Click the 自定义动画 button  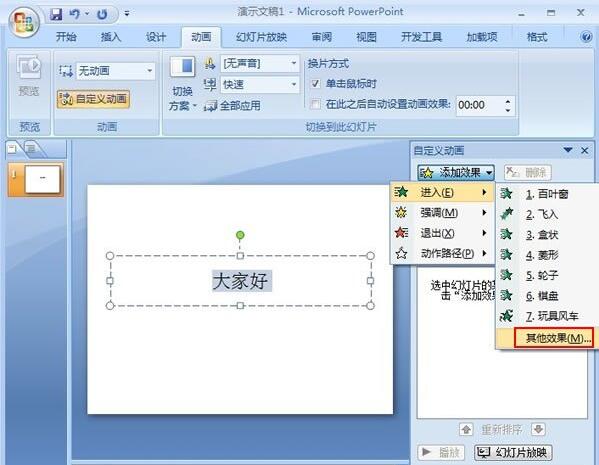(94, 99)
